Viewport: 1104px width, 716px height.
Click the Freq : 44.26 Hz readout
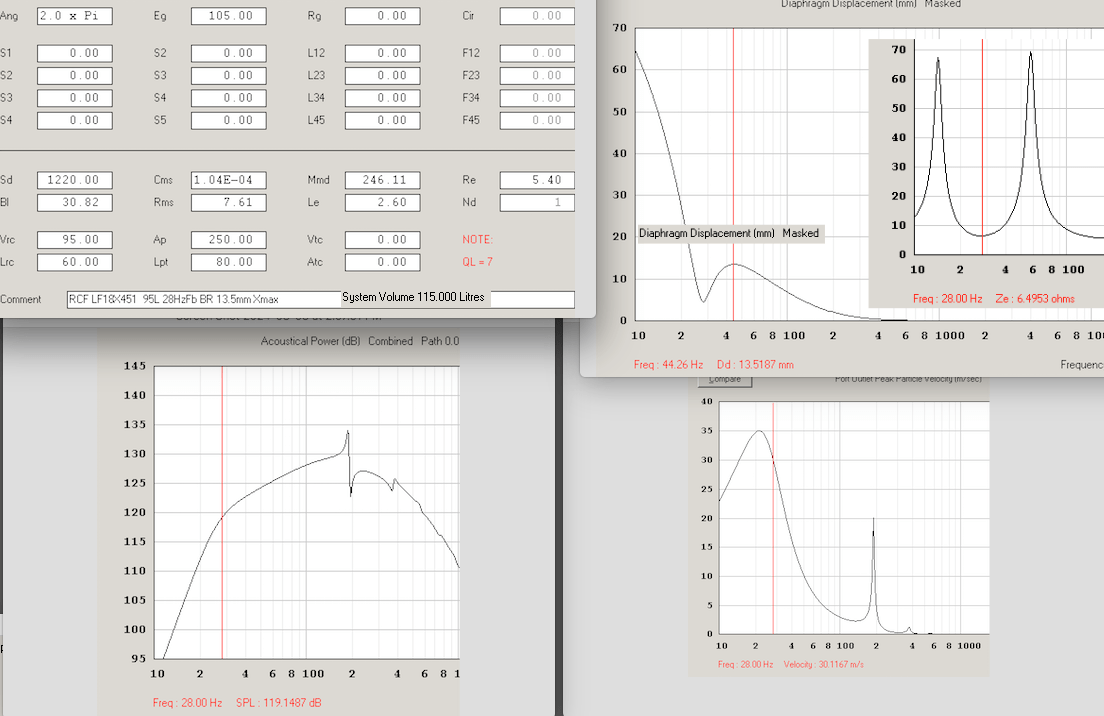(x=668, y=365)
